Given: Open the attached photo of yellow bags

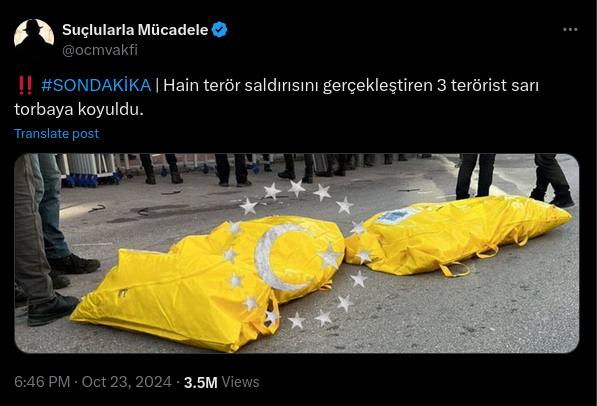Looking at the screenshot, I should 297,253.
